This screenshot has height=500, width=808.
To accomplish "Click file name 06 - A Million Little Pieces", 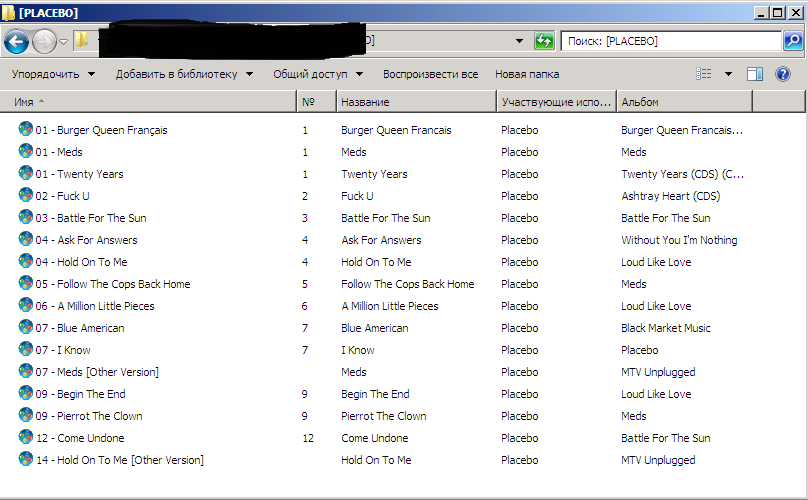I will (95, 306).
